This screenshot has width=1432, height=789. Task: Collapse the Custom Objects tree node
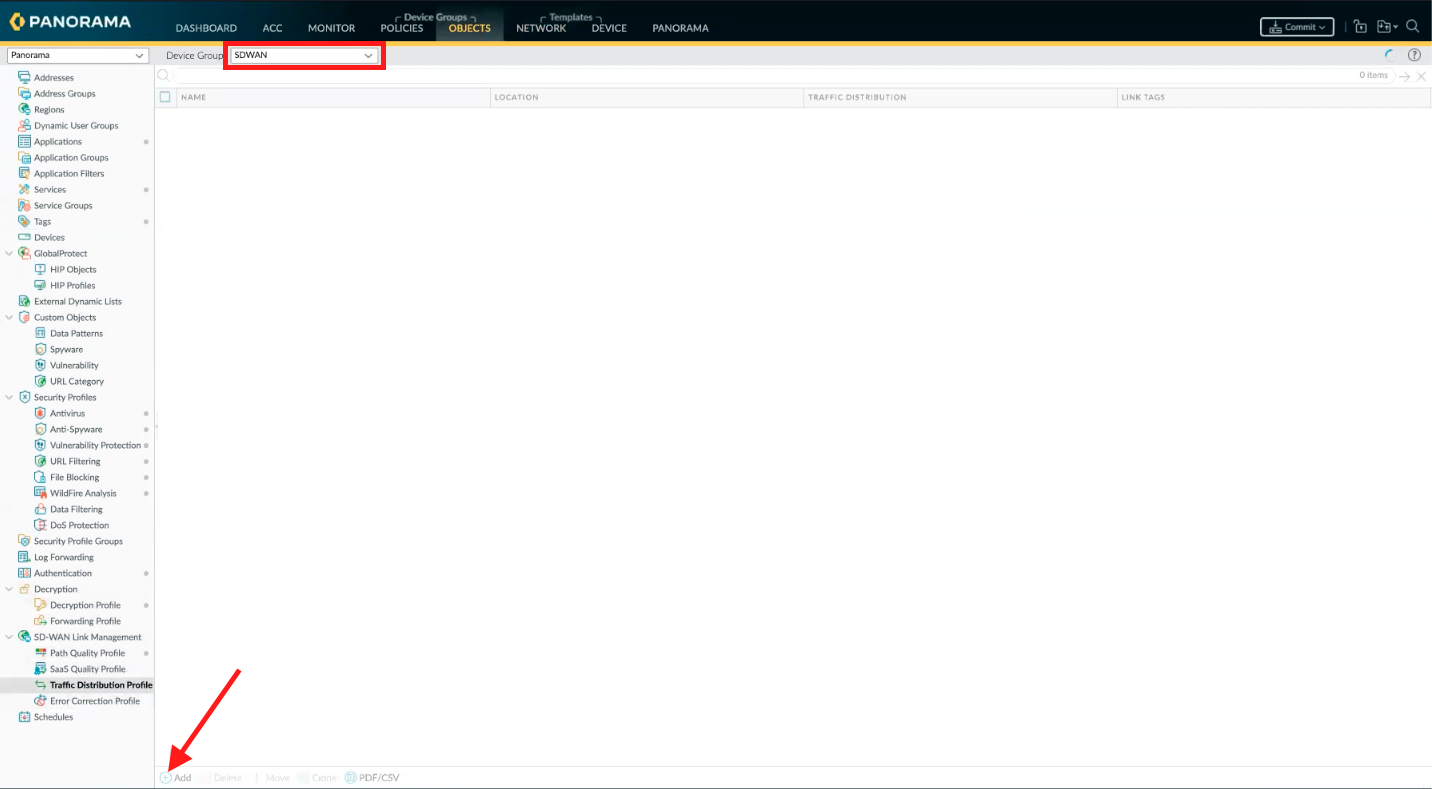[10, 317]
